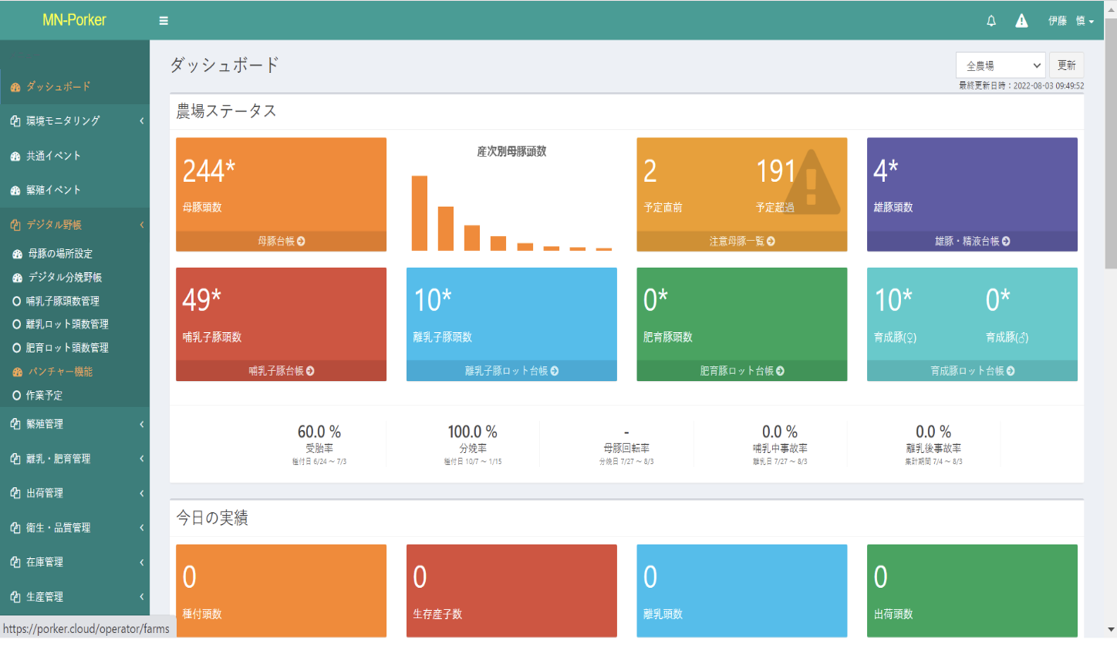Expand 離乳・肥育管理 sidebar menu
Screen dimensions: 1117x657
pos(75,459)
